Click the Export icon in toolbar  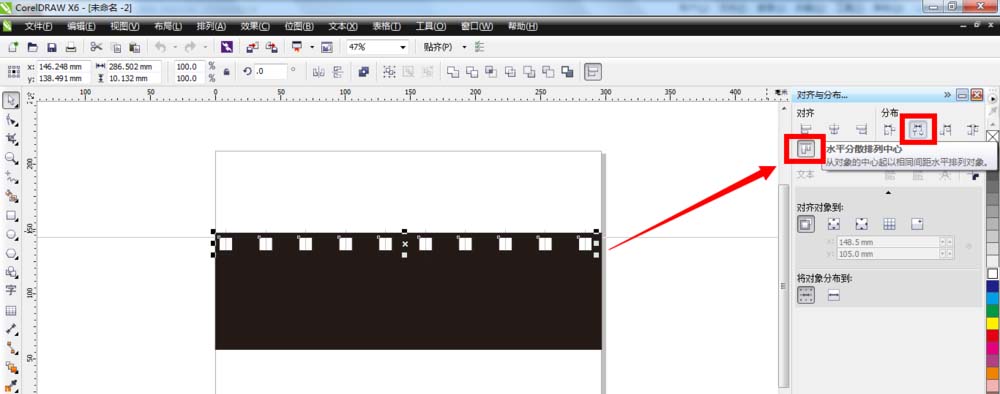pos(272,47)
